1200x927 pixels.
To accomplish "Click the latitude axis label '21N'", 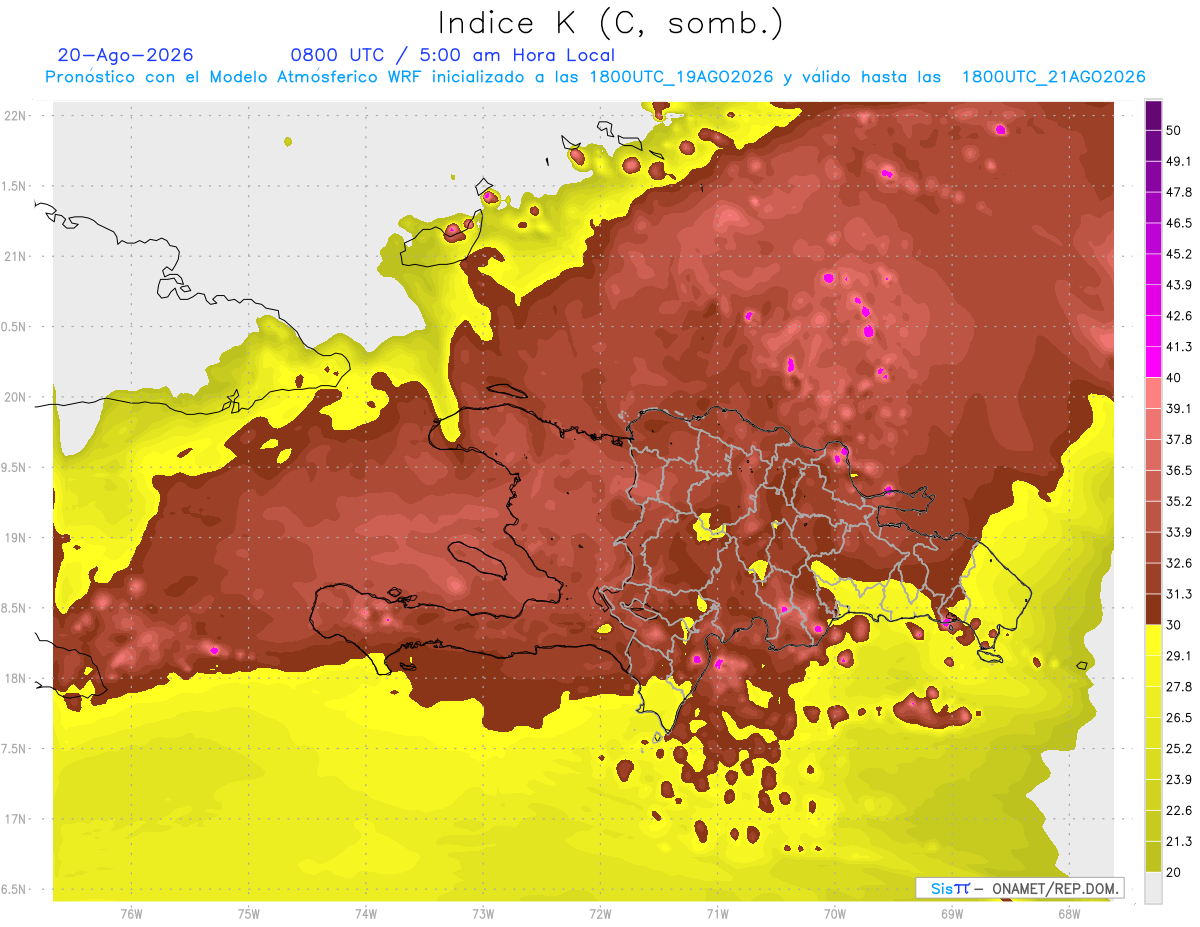I will (15, 256).
